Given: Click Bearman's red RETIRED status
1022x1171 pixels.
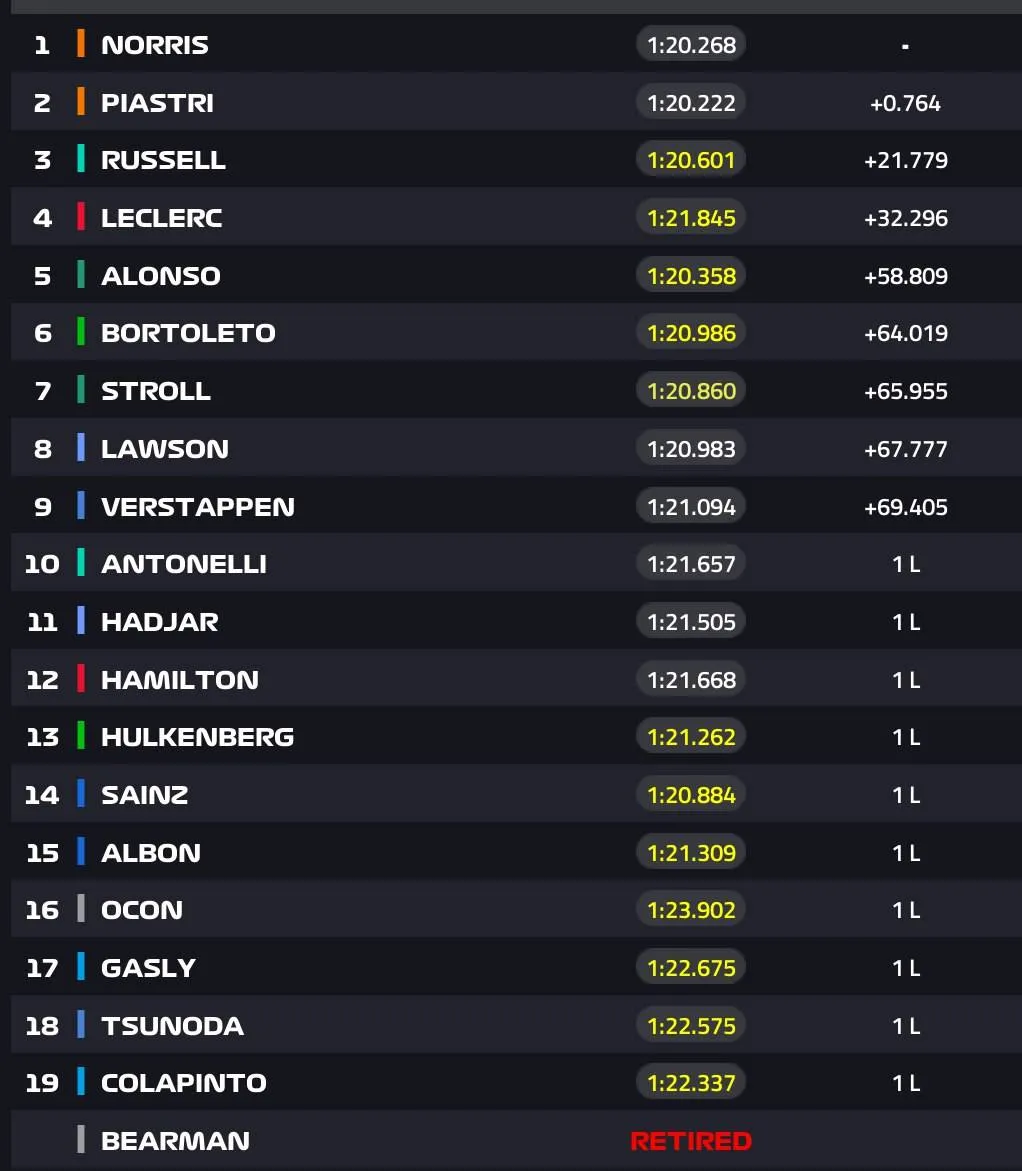Looking at the screenshot, I should pos(691,1140).
